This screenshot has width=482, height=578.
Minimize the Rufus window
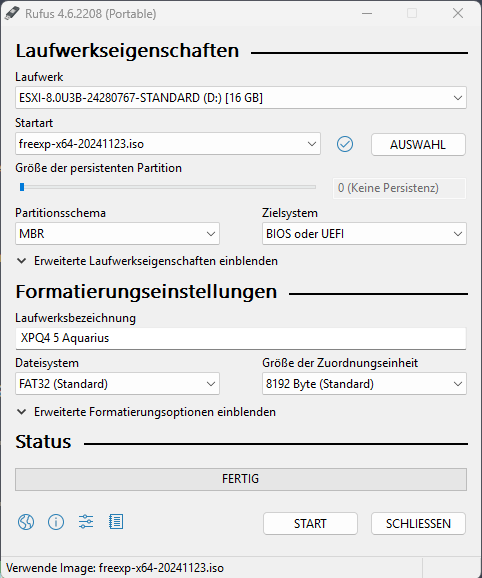[367, 13]
